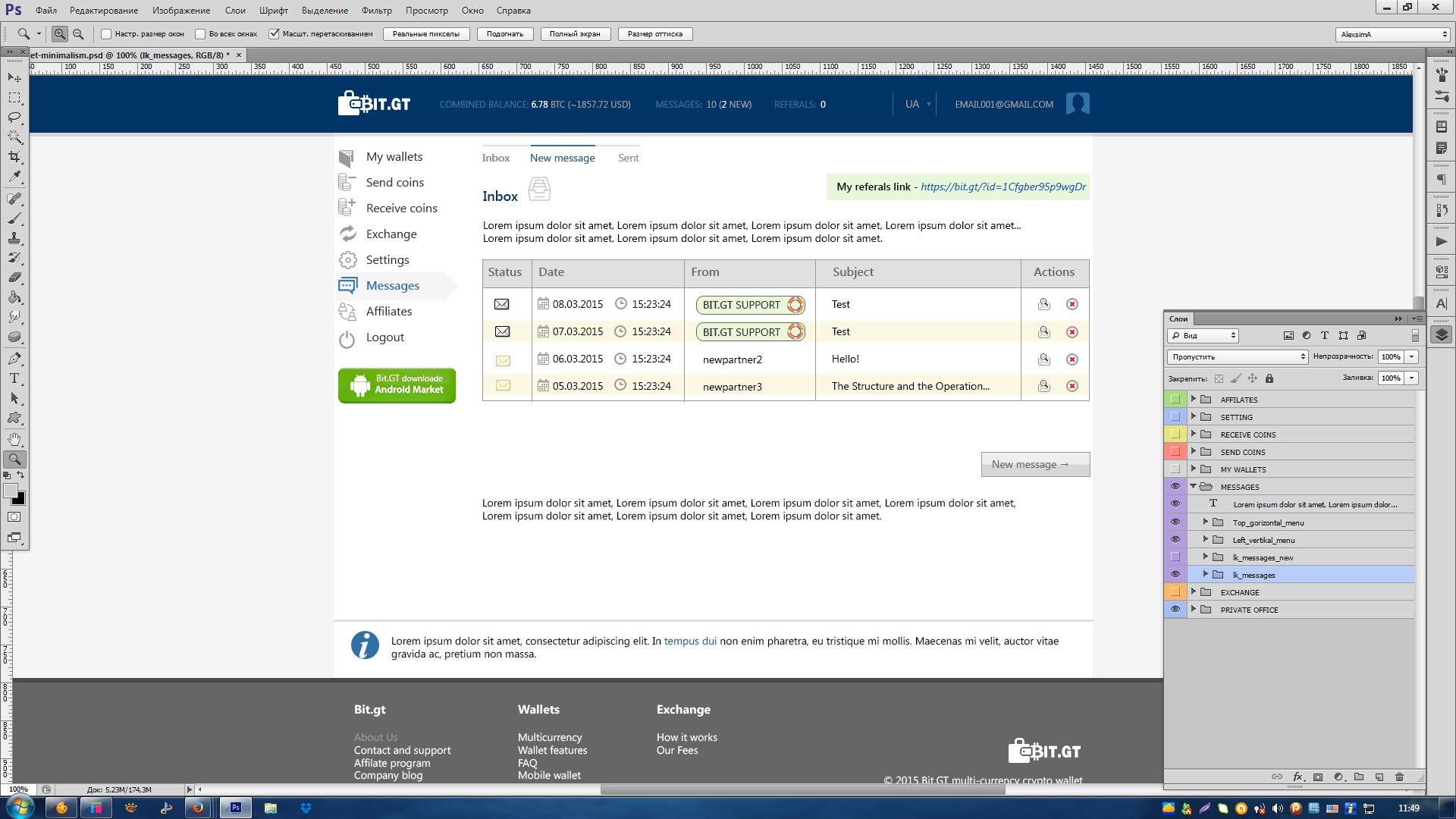Add layer style via fx icon

point(1298,777)
